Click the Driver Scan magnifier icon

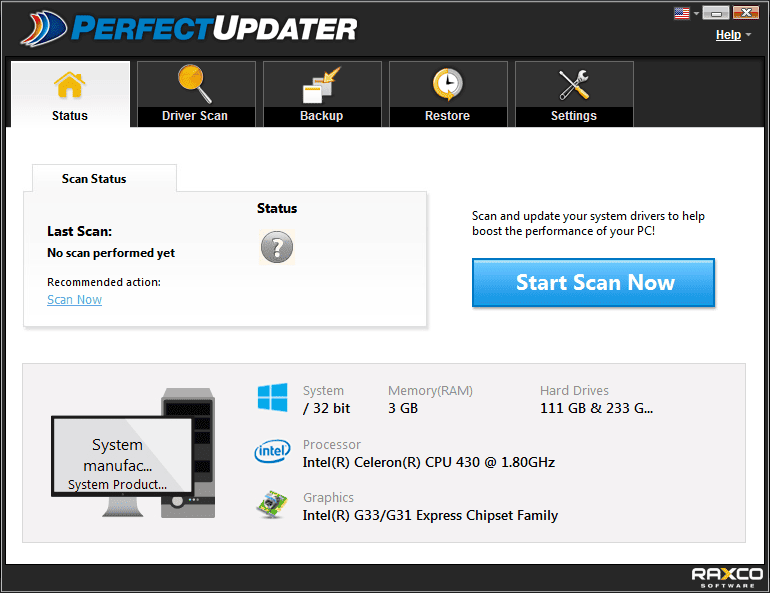[195, 84]
